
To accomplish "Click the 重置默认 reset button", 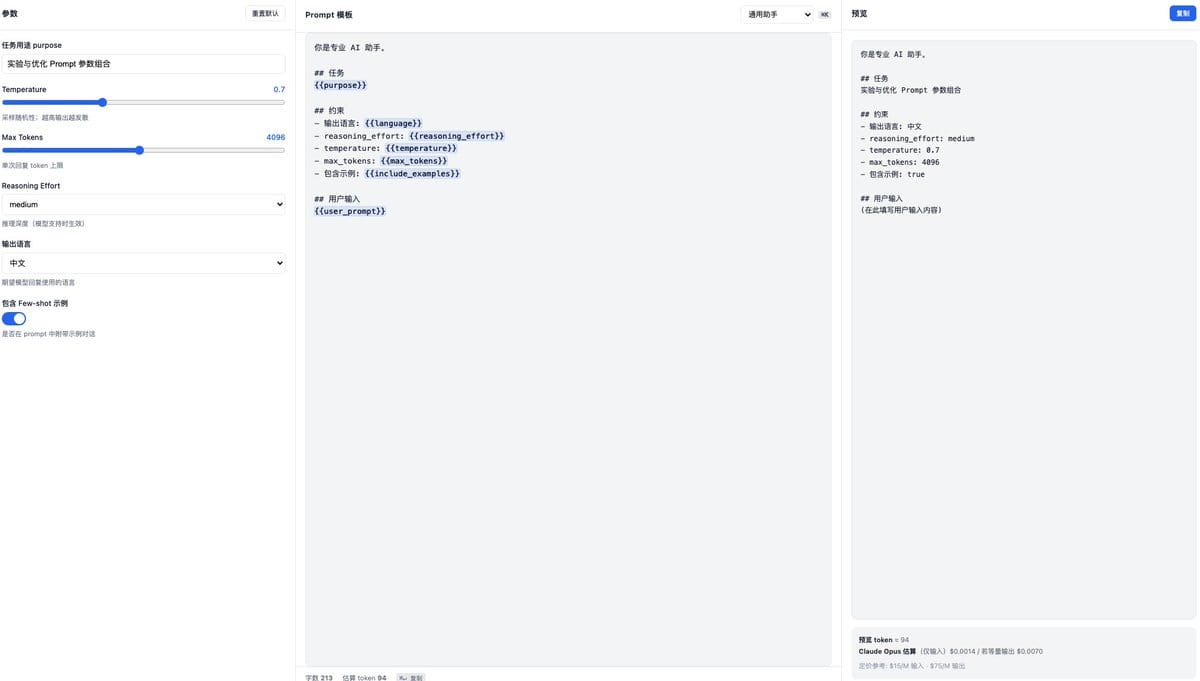I will point(265,13).
